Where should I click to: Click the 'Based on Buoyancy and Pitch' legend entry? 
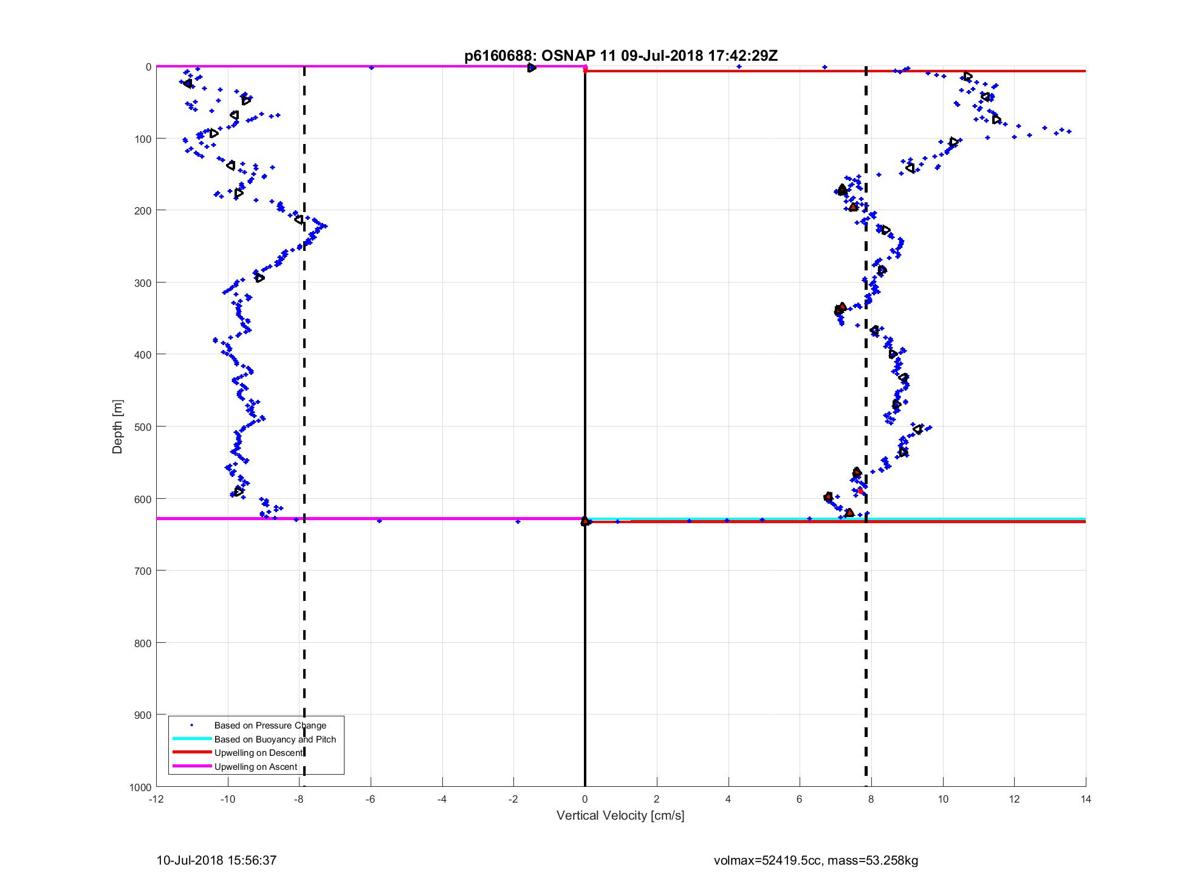(275, 739)
